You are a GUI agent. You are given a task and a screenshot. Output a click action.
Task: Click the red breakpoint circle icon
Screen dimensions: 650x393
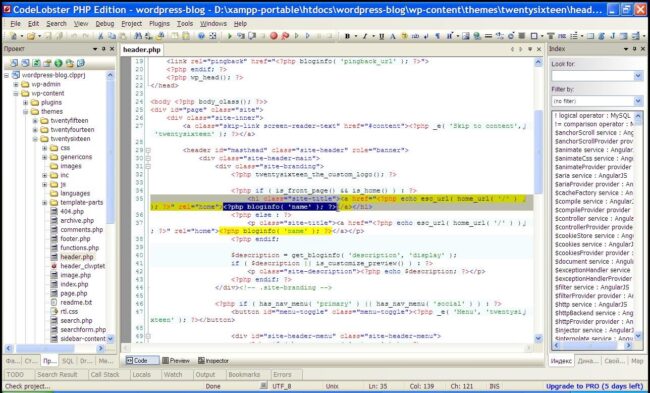274,36
